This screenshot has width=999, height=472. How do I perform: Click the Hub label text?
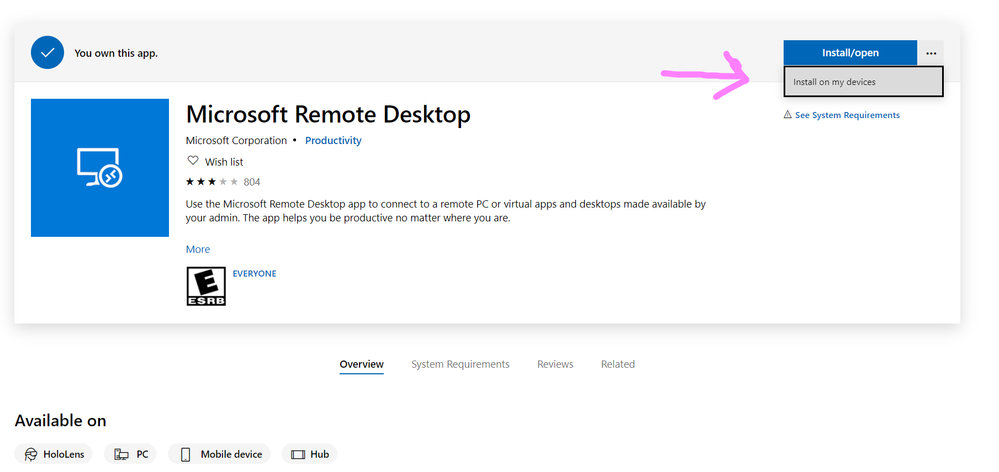click(319, 454)
